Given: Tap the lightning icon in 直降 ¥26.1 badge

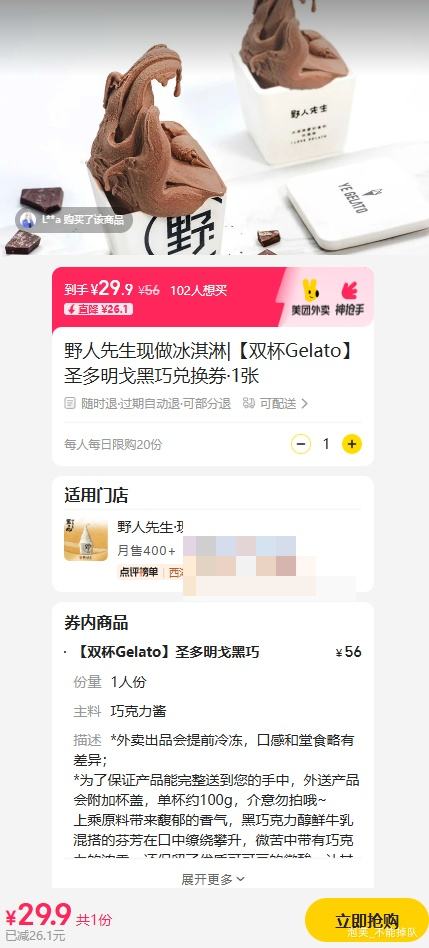Looking at the screenshot, I should click(x=72, y=310).
